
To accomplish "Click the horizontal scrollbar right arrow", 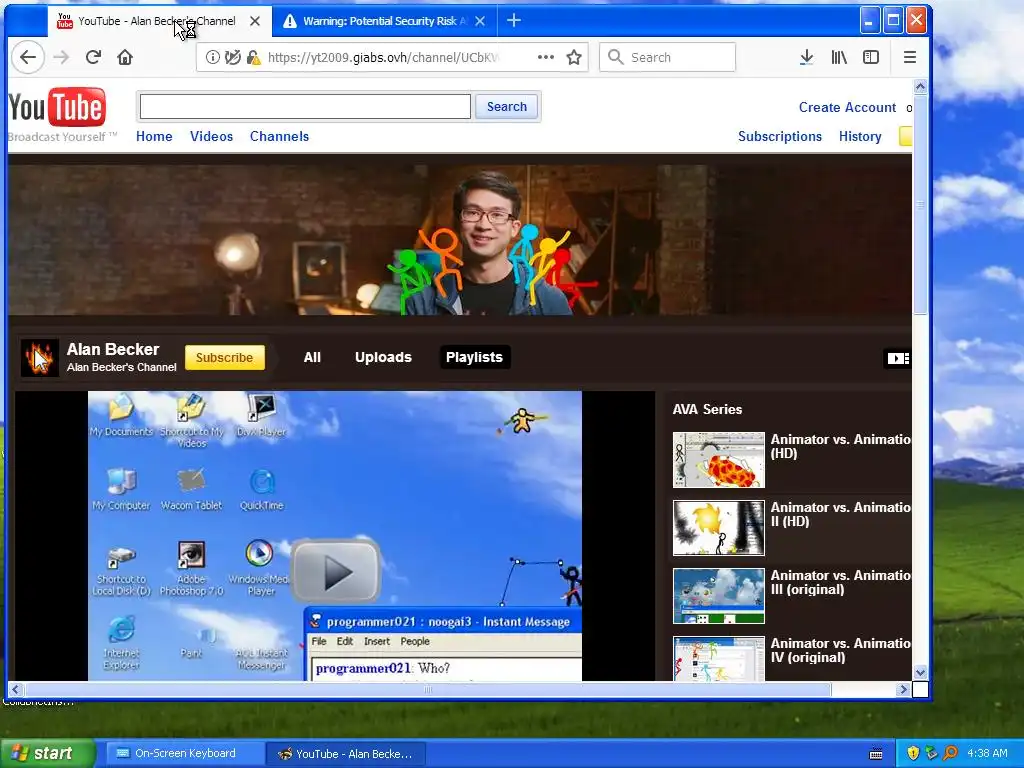I will tap(903, 689).
